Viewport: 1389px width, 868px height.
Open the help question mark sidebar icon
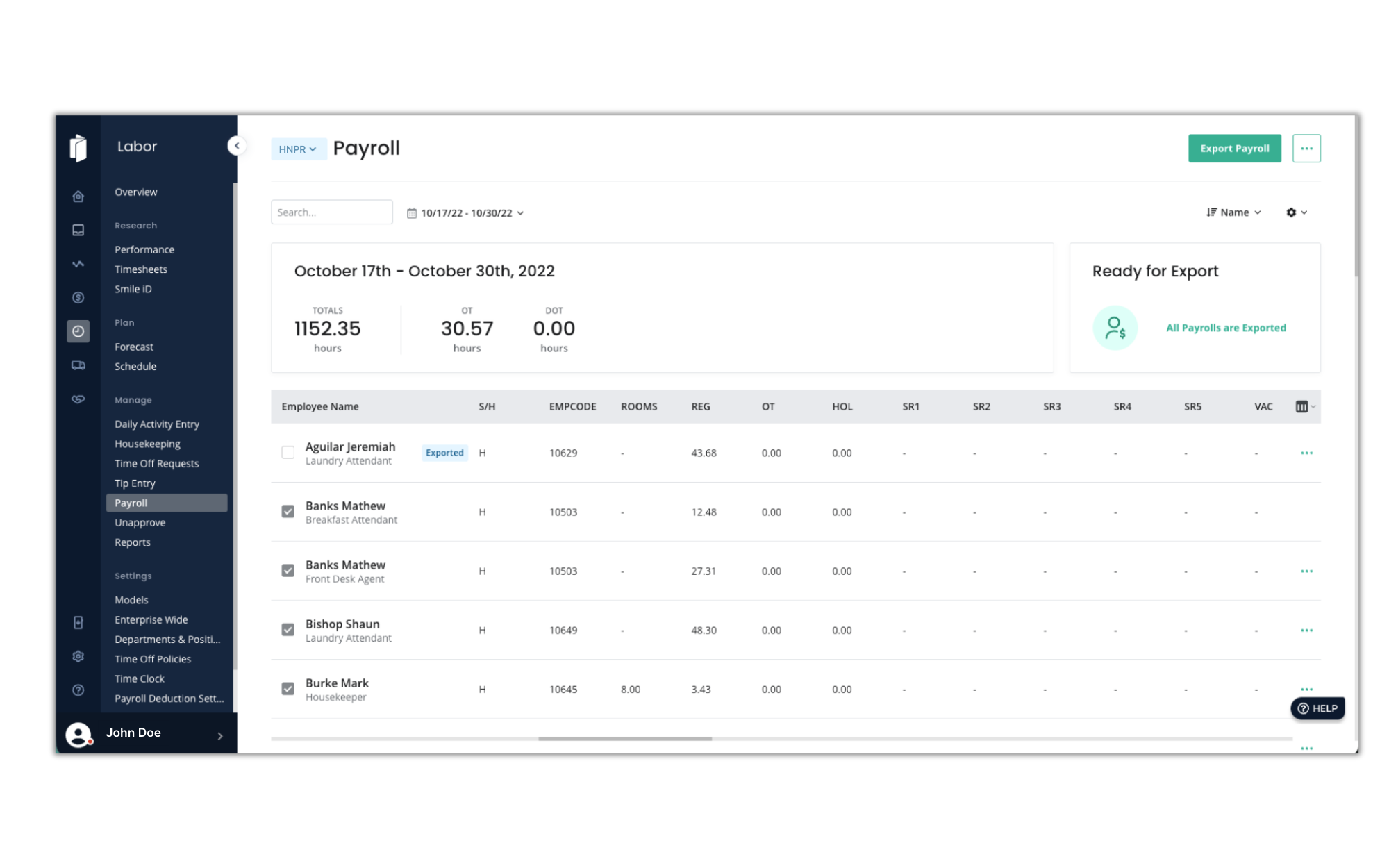tap(78, 690)
